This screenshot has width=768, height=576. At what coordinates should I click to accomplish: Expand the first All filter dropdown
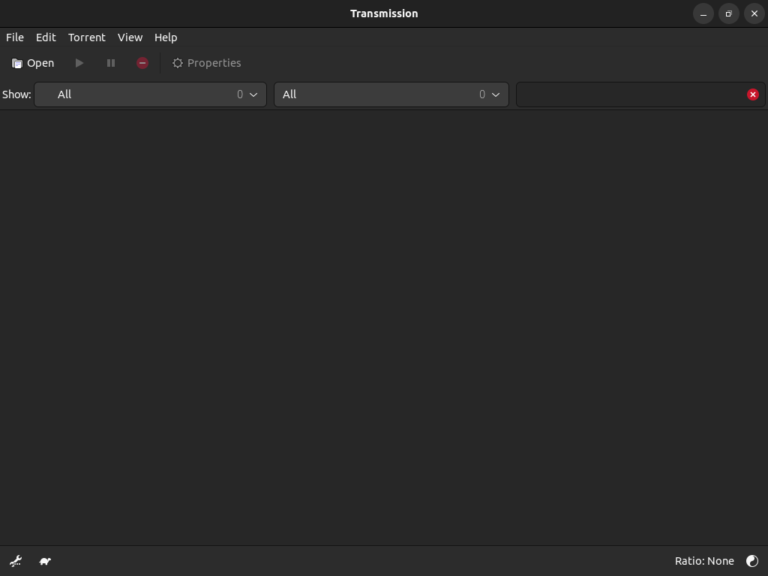click(150, 94)
